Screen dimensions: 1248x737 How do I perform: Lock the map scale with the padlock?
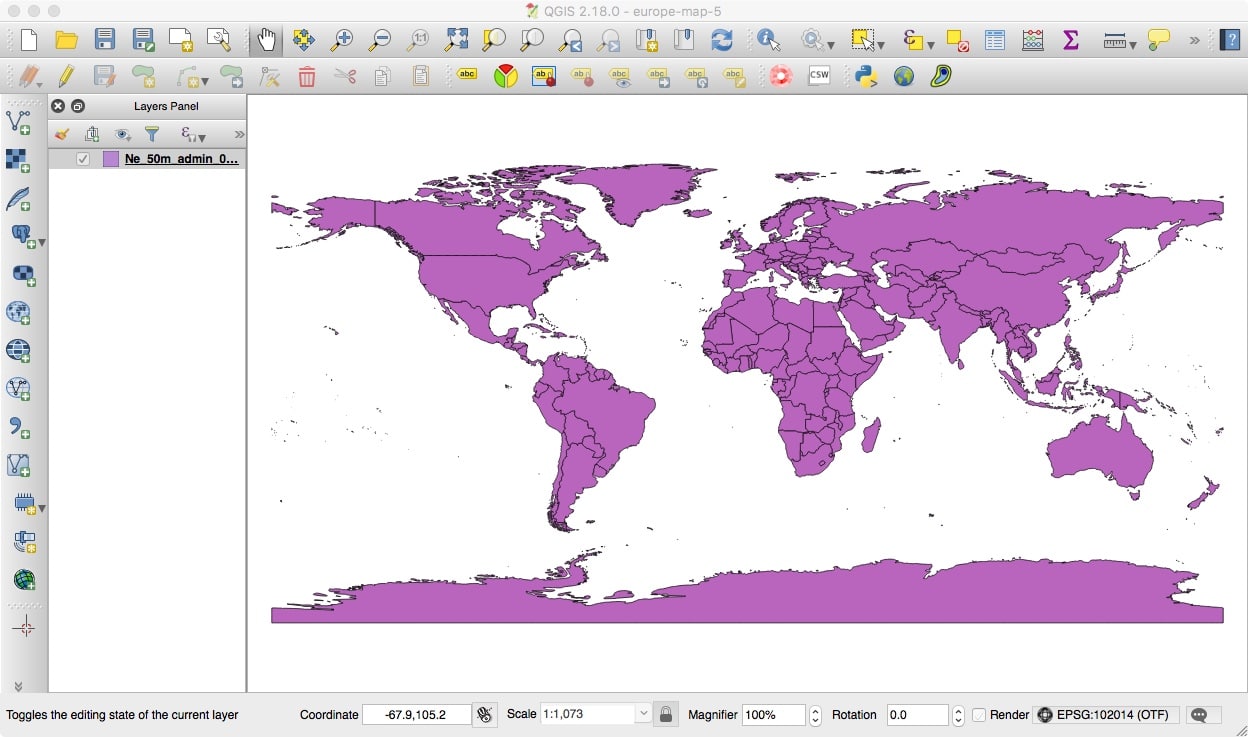pos(666,714)
